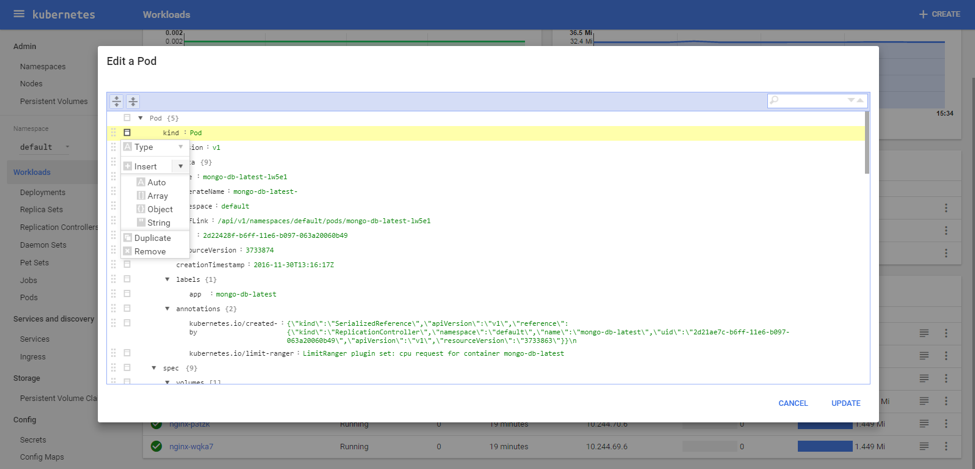Image resolution: width=975 pixels, height=469 pixels.
Task: Click the next search result arrow
Action: [851, 100]
